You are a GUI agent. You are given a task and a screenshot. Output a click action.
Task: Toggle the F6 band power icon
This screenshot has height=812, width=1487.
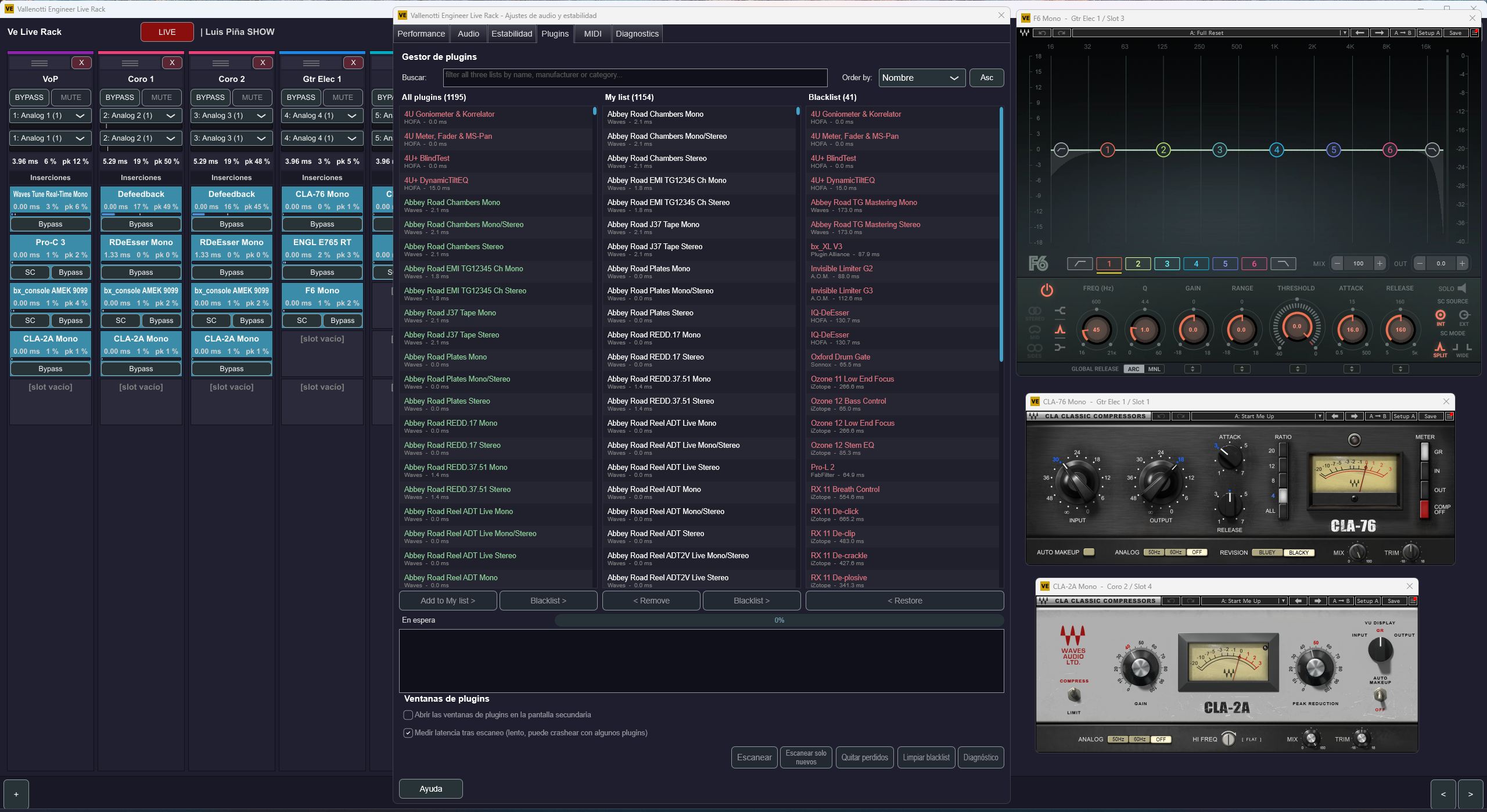point(1046,290)
